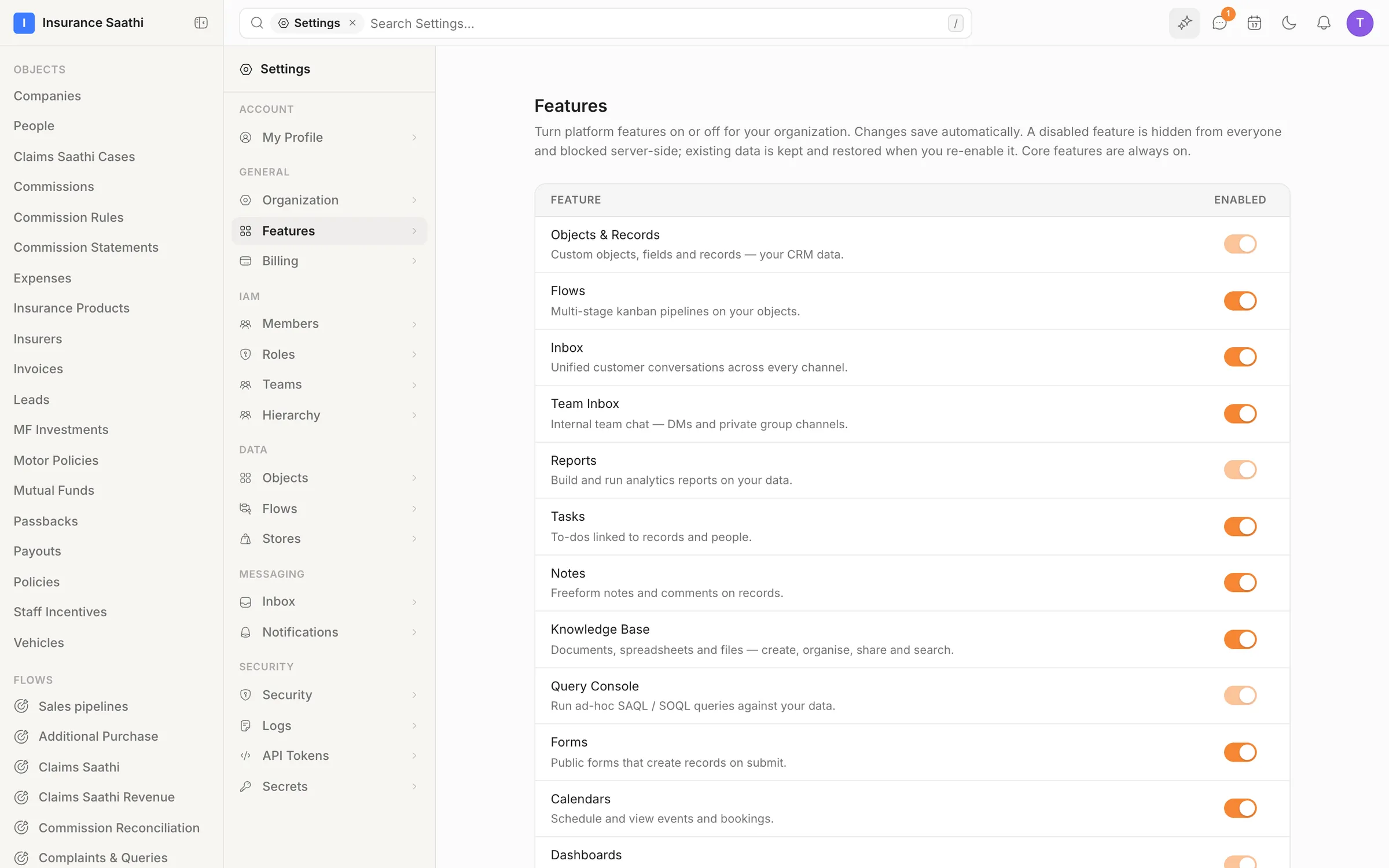This screenshot has height=868, width=1389.
Task: Open the calendar icon in top bar
Action: pyautogui.click(x=1254, y=23)
